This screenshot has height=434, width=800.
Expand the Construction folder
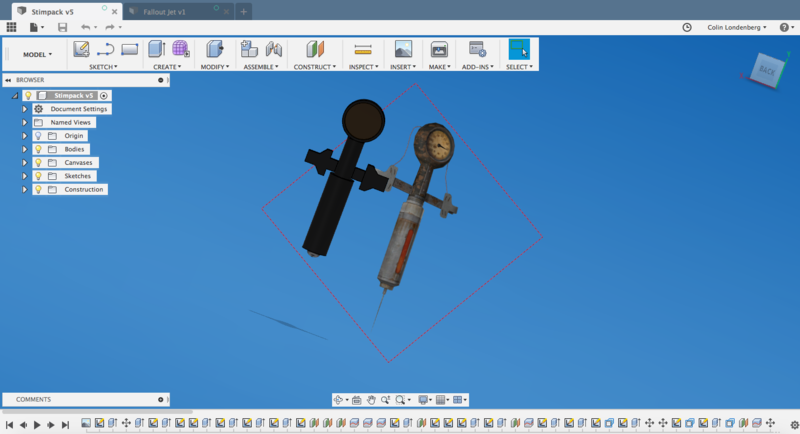[x=24, y=189]
